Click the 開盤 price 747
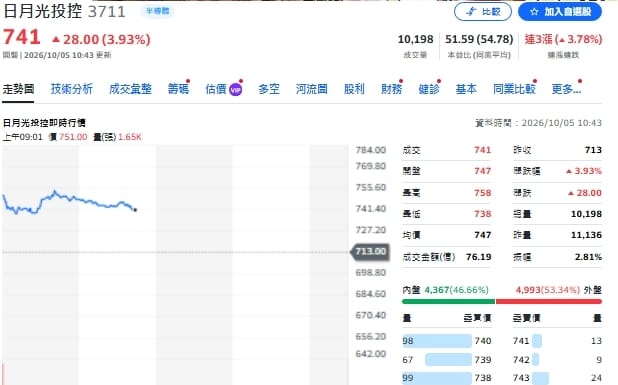The height and width of the screenshot is (385, 618). (482, 171)
